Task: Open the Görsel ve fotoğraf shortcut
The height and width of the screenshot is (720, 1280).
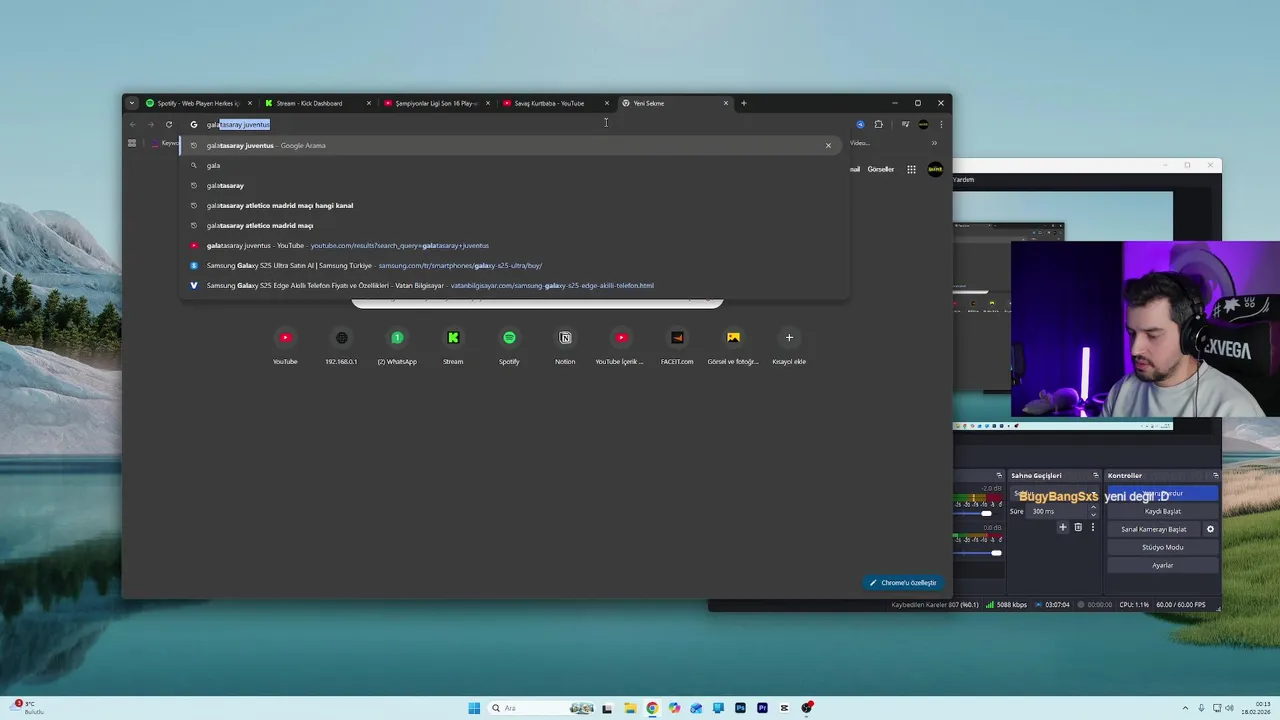Action: [x=733, y=346]
